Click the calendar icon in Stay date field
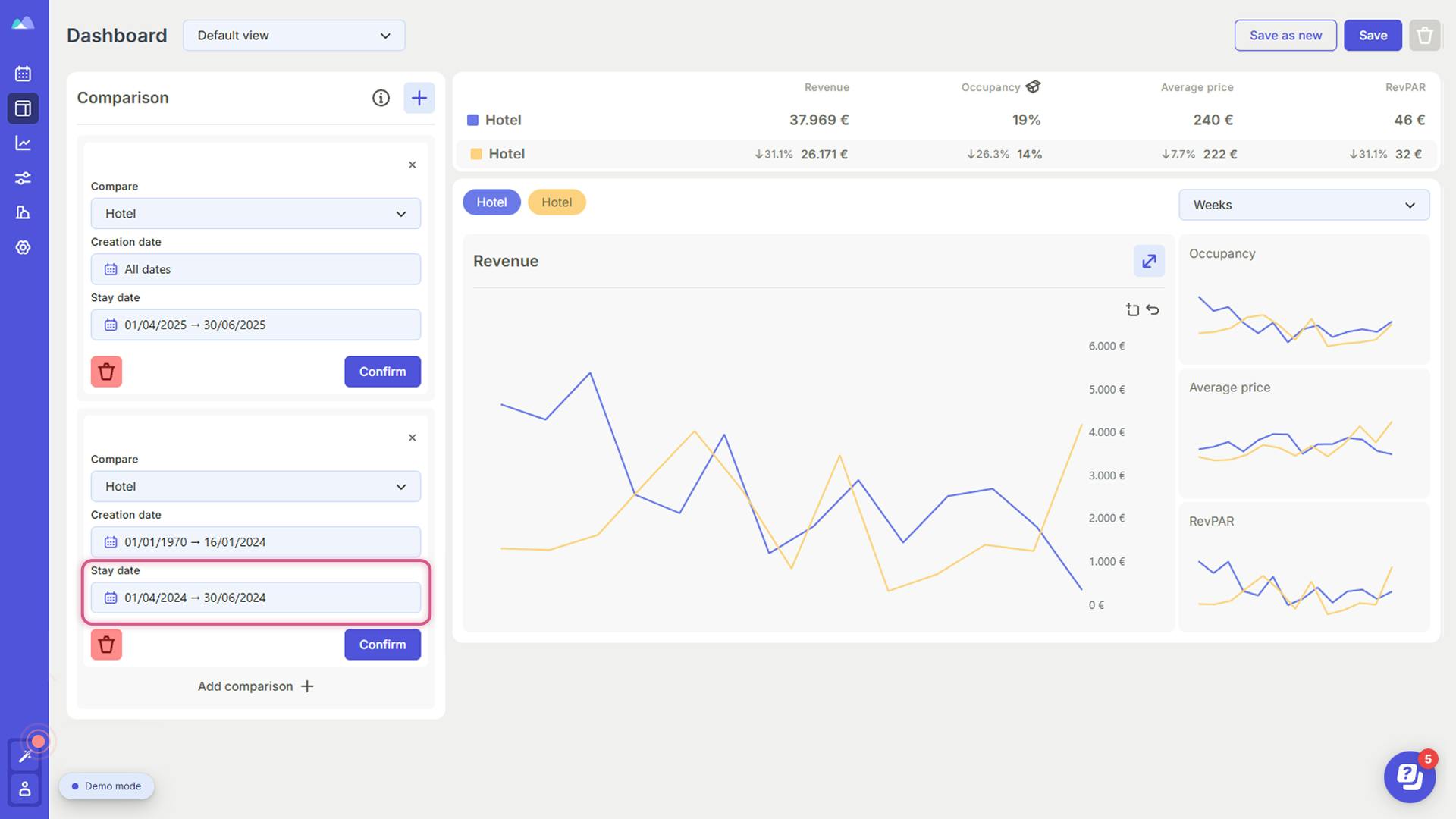This screenshot has width=1456, height=819. tap(110, 597)
